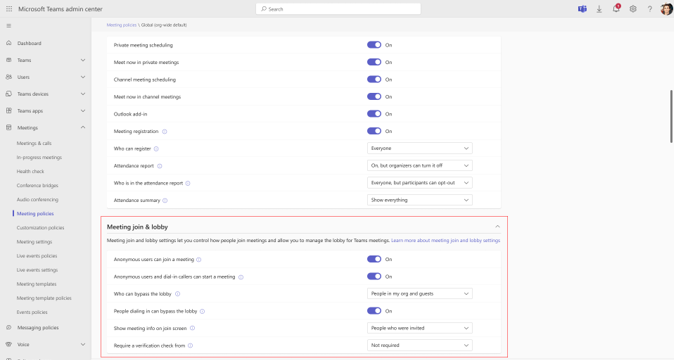Collapse the Meeting join & lobby section
Screen dimensions: 674x360
click(x=497, y=226)
